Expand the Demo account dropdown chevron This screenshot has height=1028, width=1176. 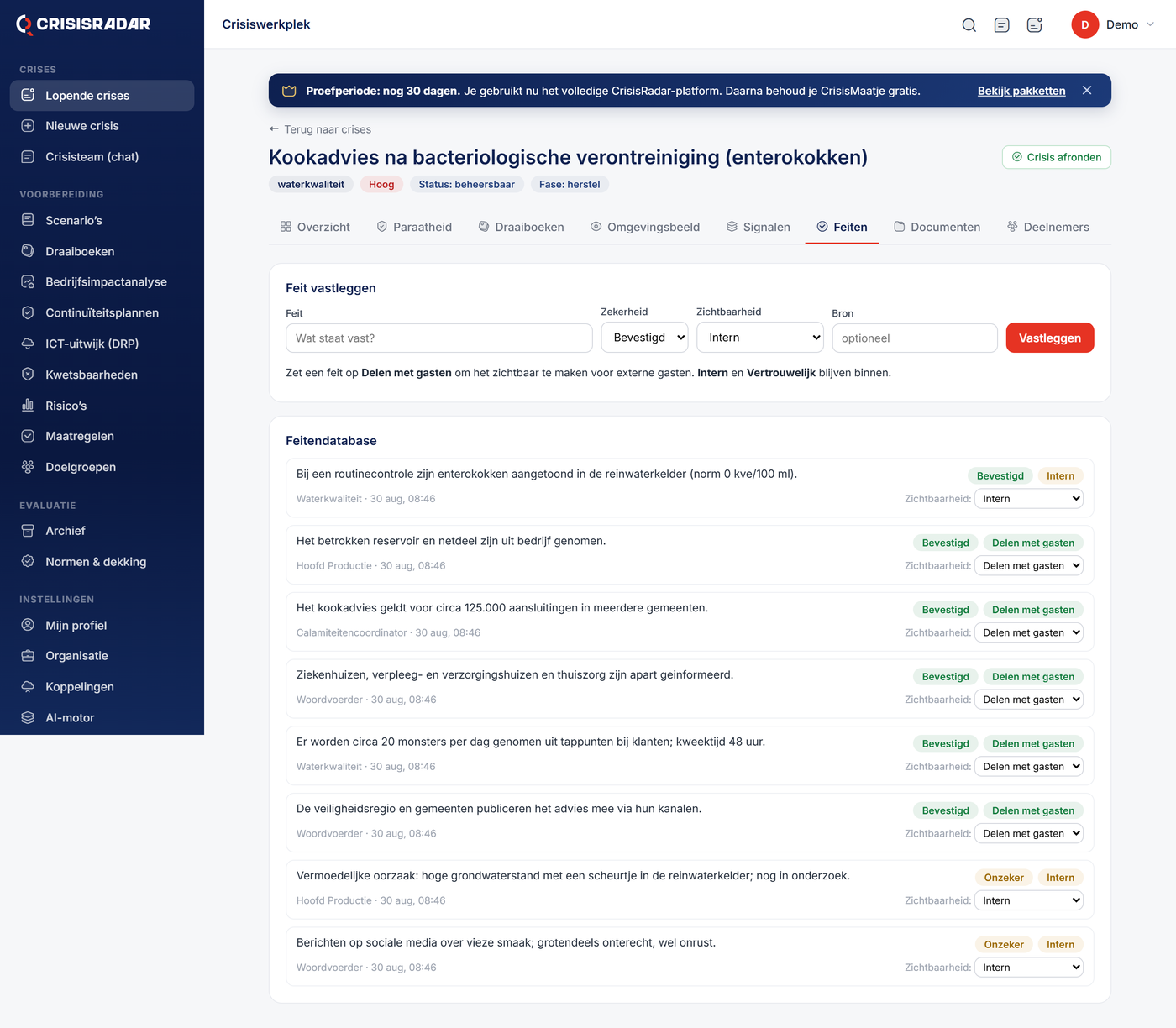coord(1151,24)
